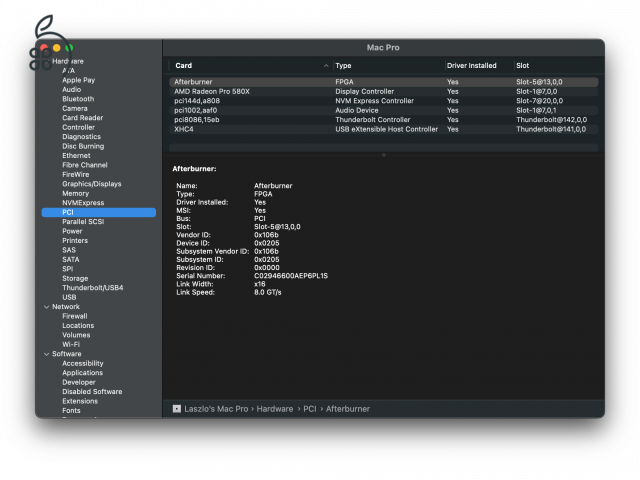Open Fibre Channel in the sidebar

coord(84,165)
